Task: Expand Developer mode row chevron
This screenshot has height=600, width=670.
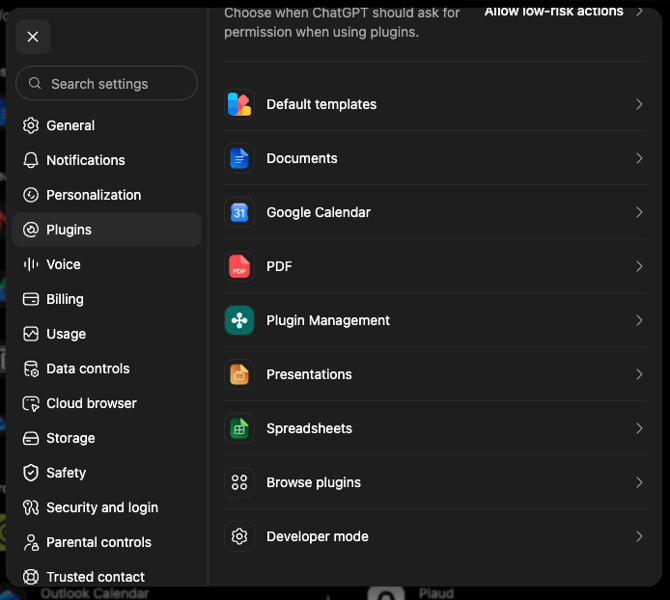Action: pos(639,536)
